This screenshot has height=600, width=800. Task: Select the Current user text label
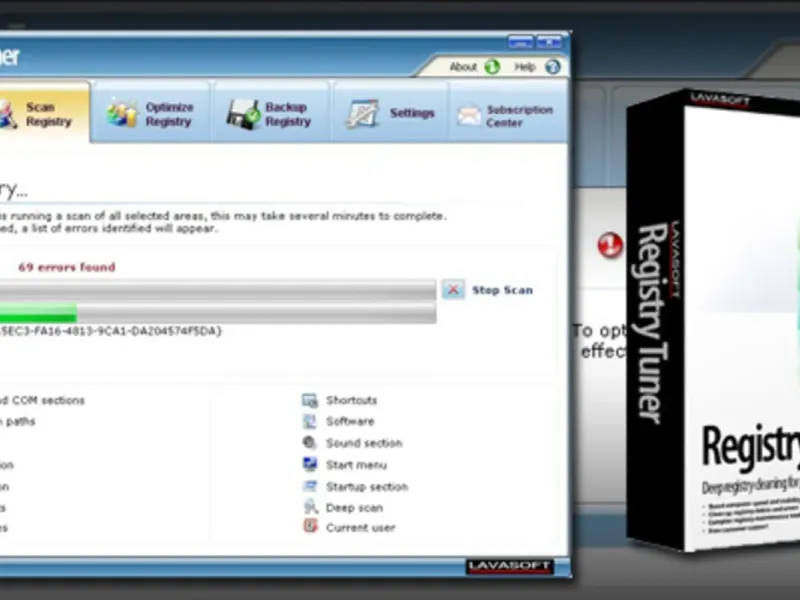point(360,528)
